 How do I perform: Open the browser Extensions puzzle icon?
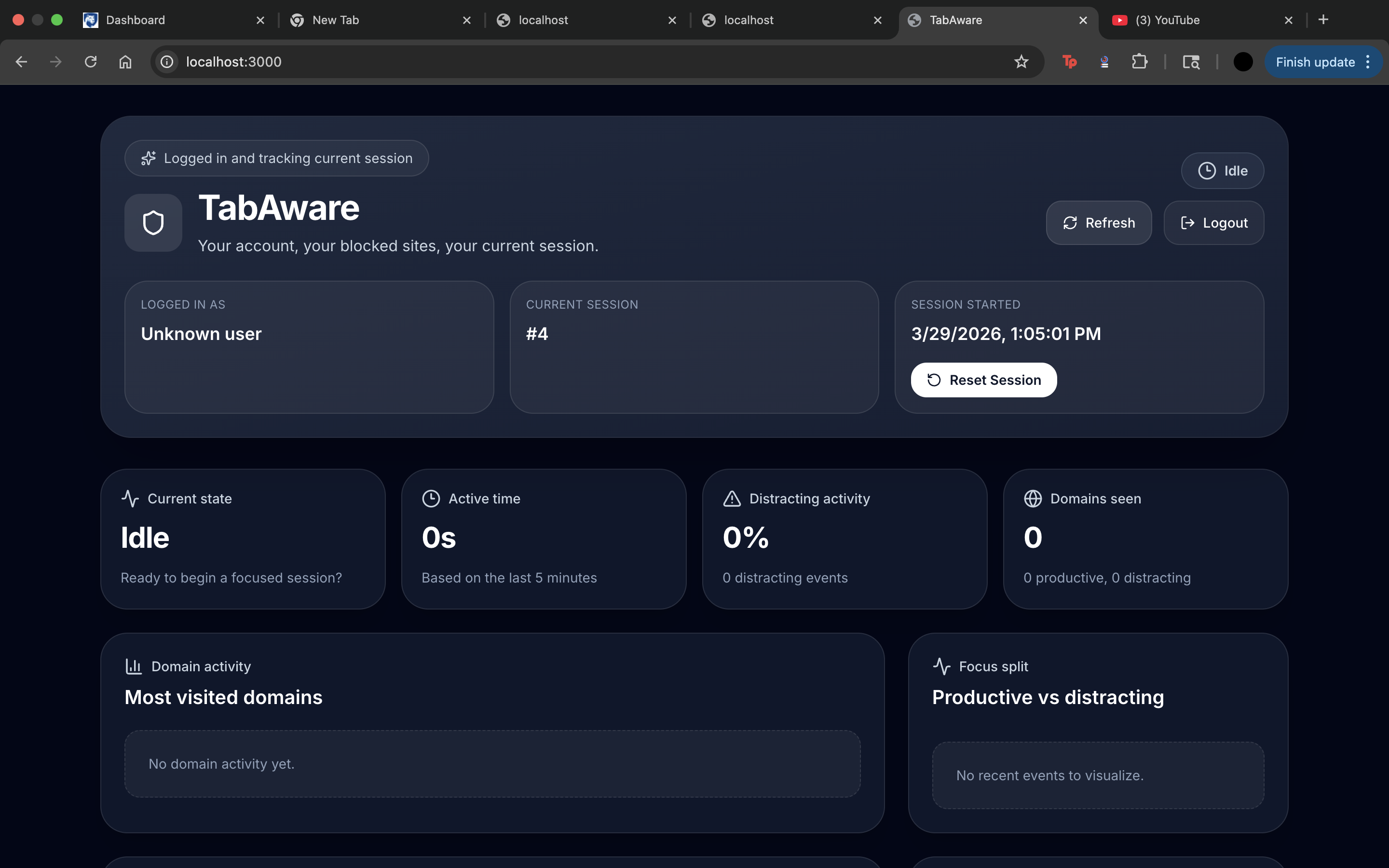1139,62
